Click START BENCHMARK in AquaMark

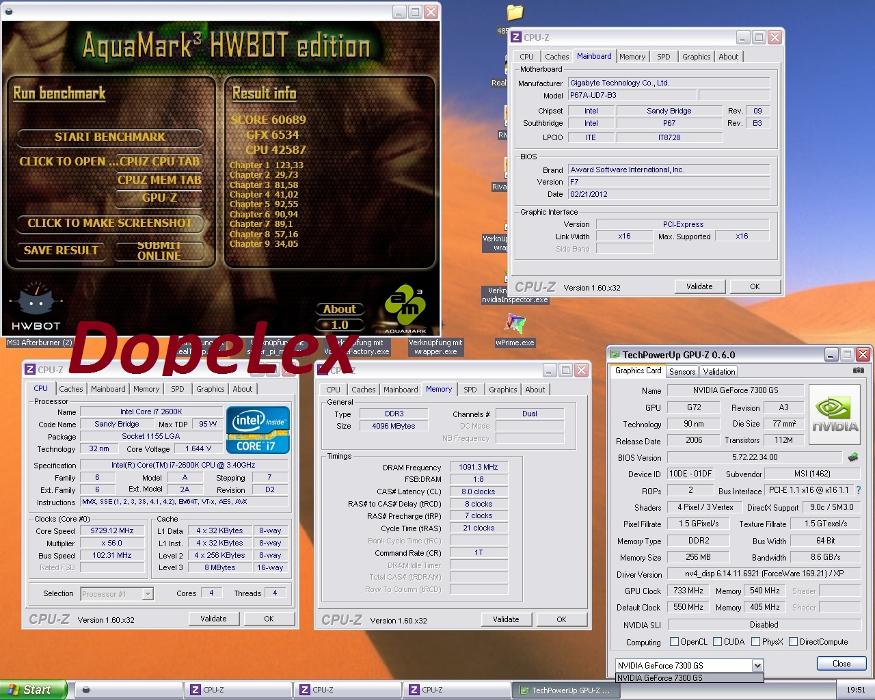pos(110,137)
